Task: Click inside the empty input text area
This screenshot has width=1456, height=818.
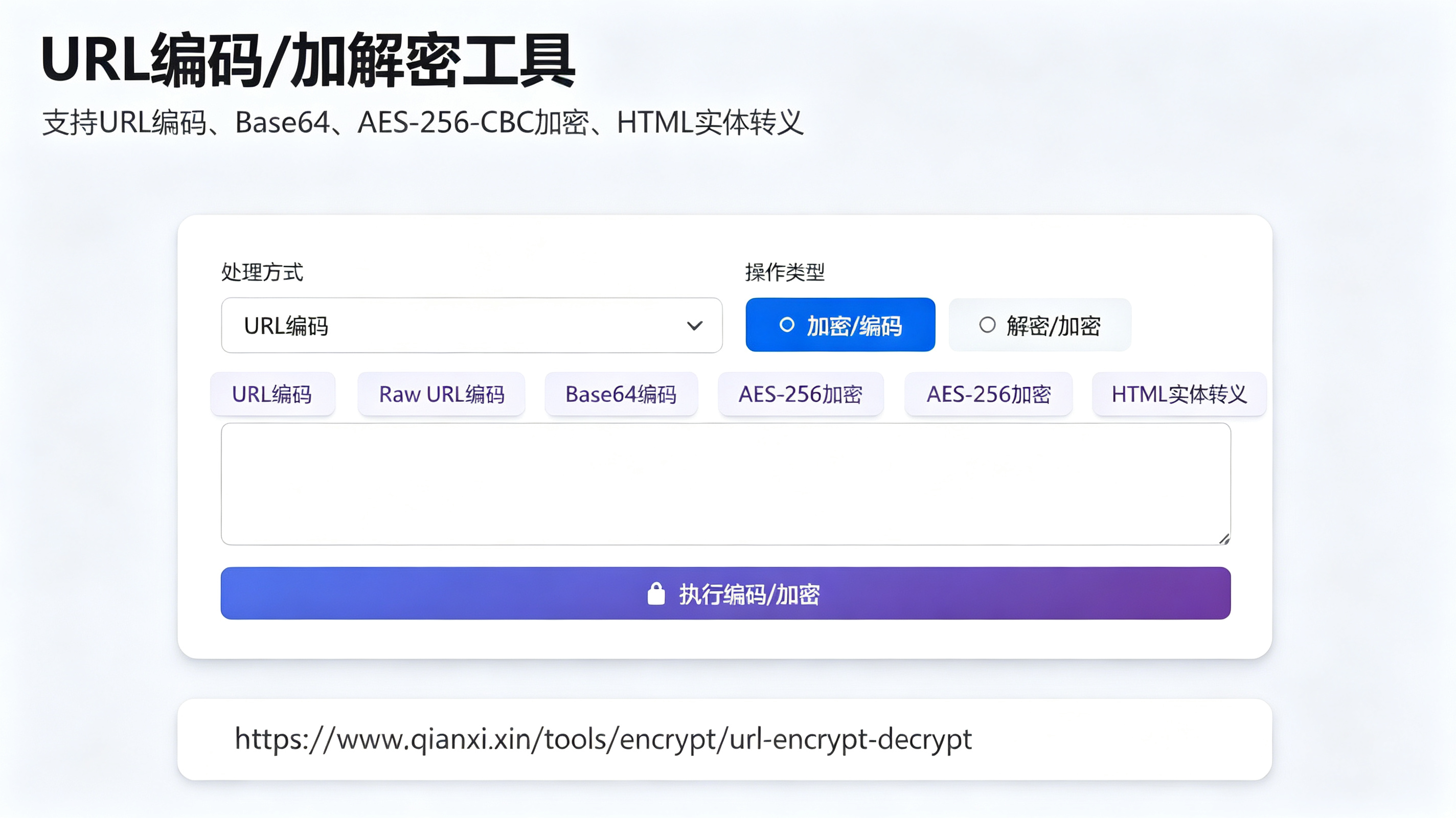Action: [726, 484]
